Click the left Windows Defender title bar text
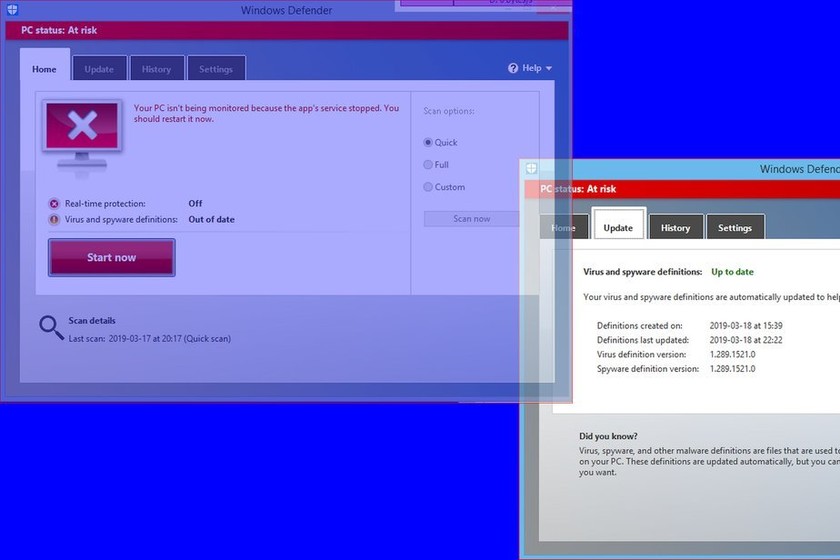Viewport: 840px width, 560px height. click(x=287, y=10)
